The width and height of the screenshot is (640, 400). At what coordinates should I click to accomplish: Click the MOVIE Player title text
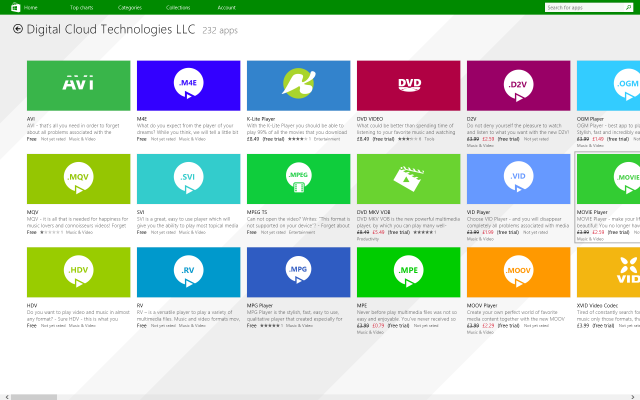[x=592, y=212]
